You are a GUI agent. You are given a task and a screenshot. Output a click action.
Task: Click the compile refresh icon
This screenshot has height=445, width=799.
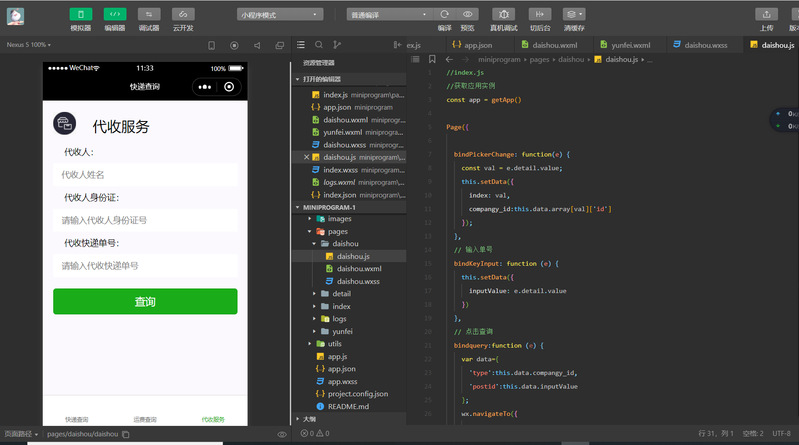(x=444, y=14)
